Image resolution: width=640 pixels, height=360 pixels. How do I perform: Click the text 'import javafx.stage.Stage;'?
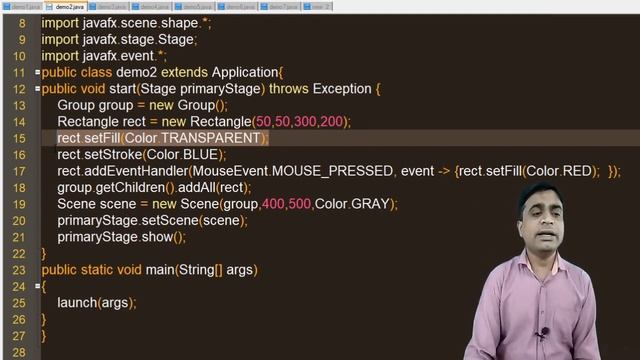coord(119,40)
